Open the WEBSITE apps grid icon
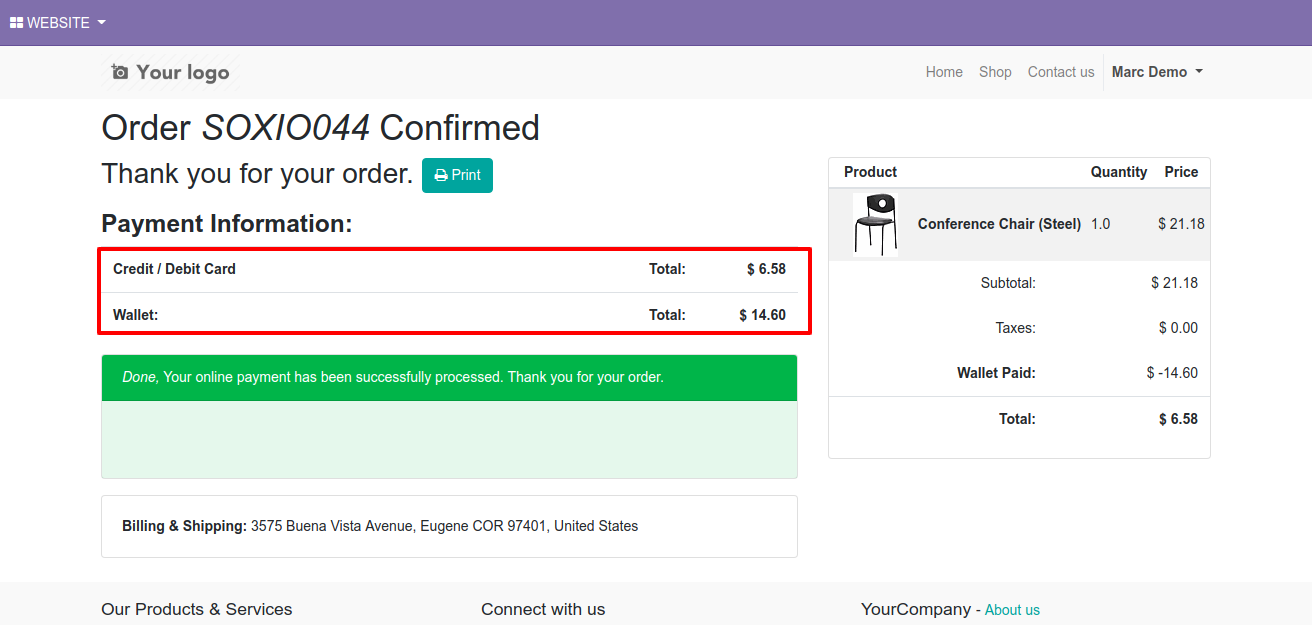Viewport: 1312px width, 625px height. [x=16, y=22]
